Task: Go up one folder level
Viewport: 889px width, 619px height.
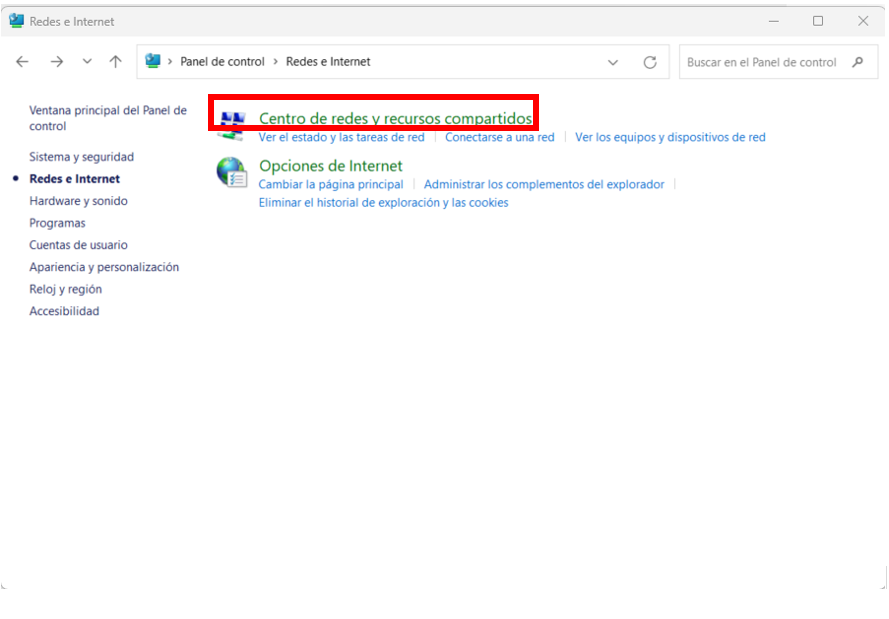Action: 116,61
